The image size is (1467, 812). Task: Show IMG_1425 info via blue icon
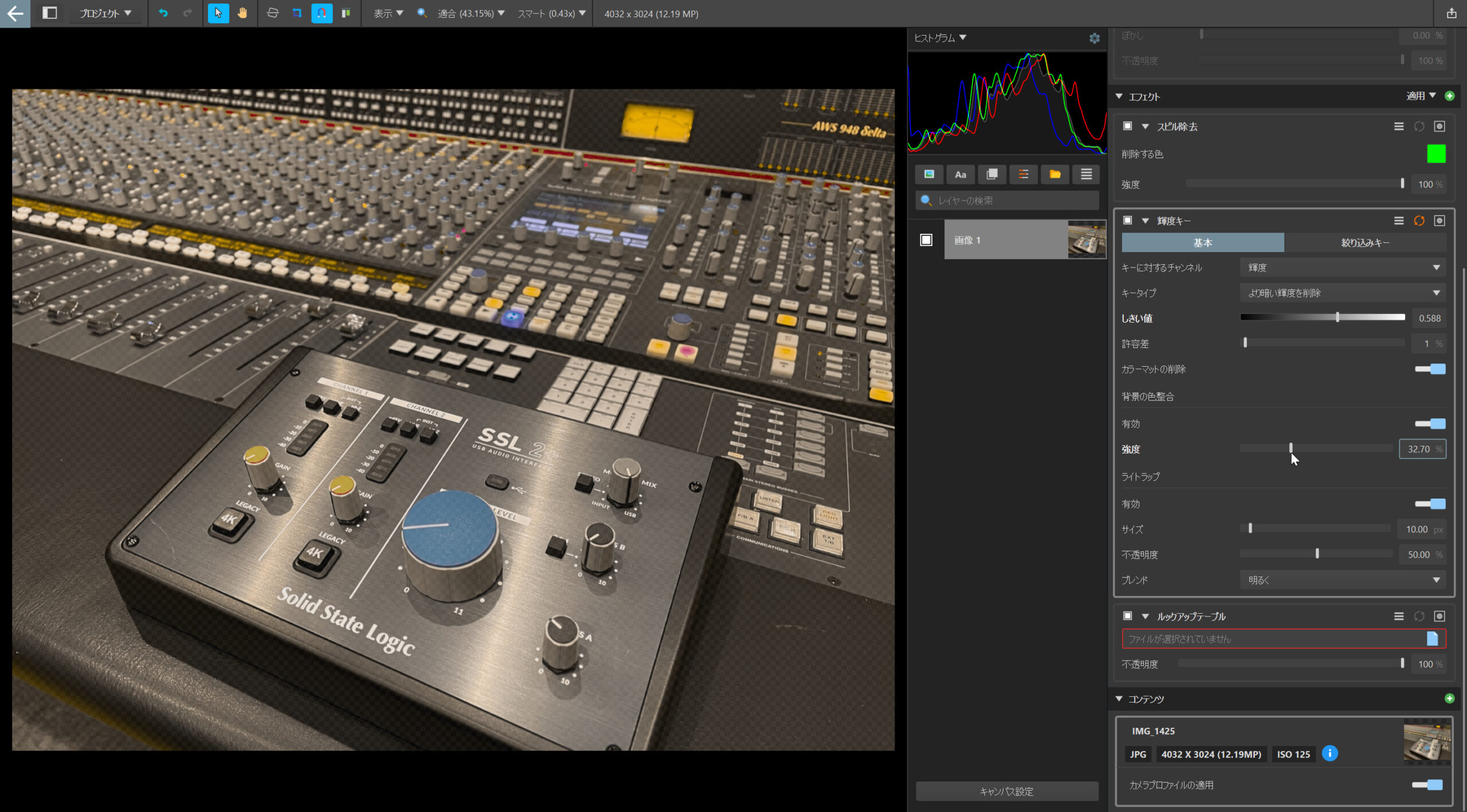1330,754
